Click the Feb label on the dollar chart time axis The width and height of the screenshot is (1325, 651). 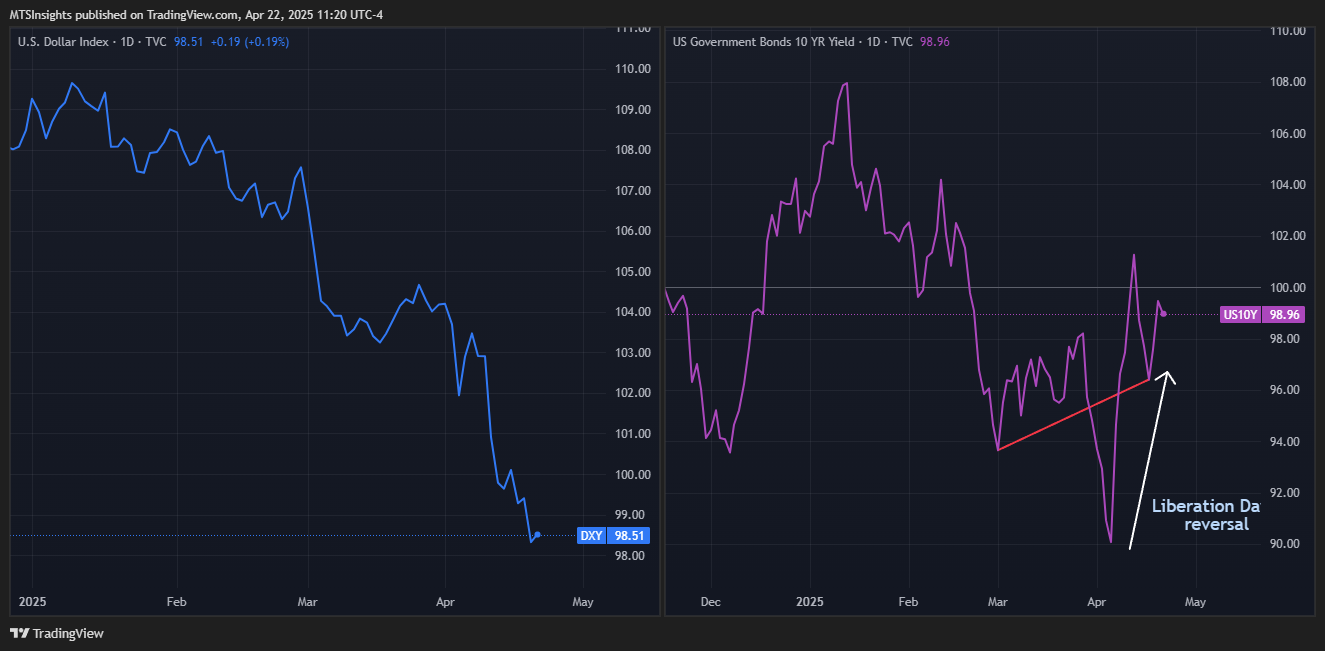coord(177,602)
